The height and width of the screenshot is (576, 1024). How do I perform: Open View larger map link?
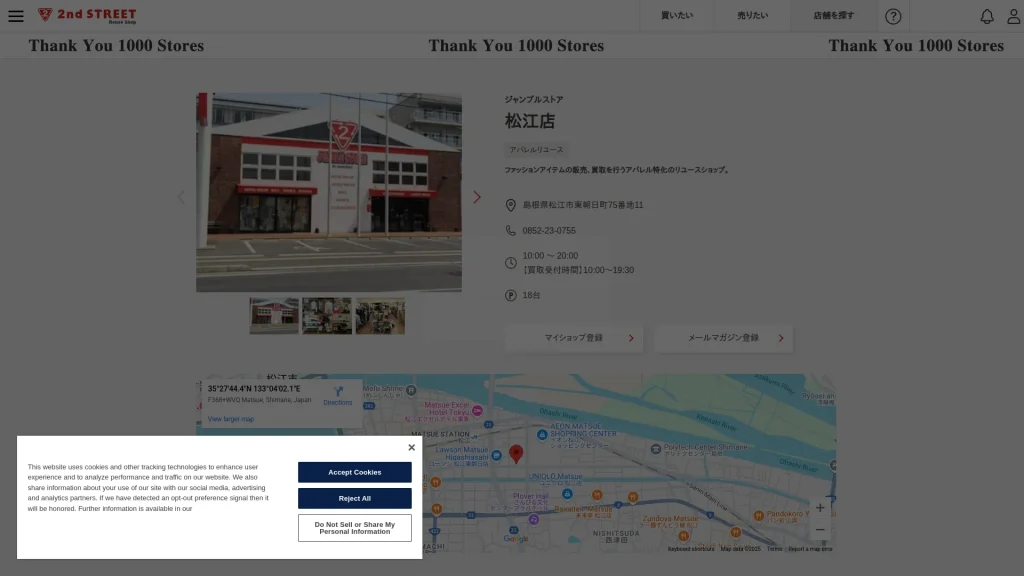(231, 419)
